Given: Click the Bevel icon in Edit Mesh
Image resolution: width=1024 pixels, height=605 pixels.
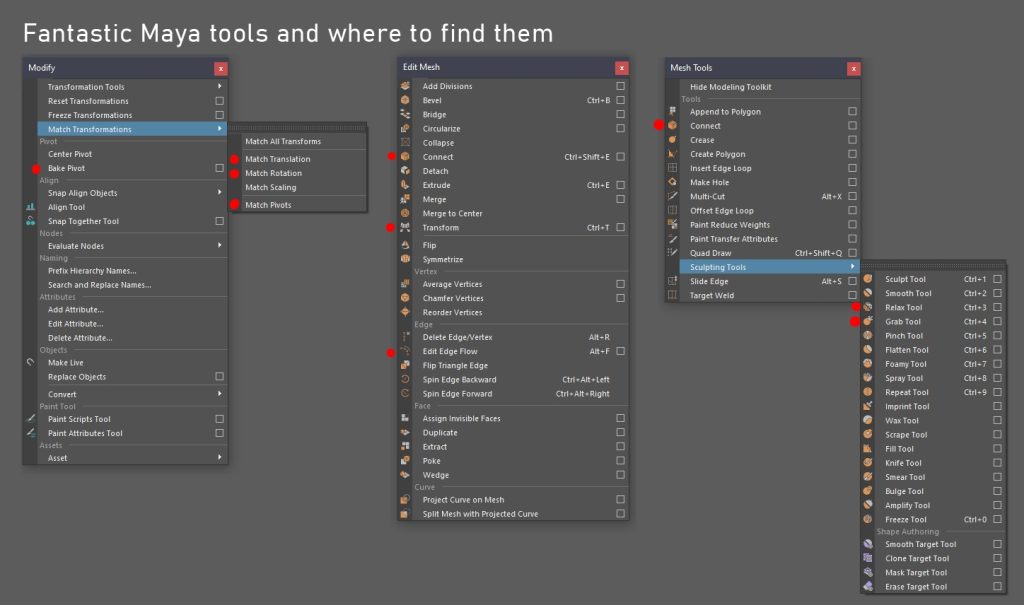Looking at the screenshot, I should pos(405,100).
